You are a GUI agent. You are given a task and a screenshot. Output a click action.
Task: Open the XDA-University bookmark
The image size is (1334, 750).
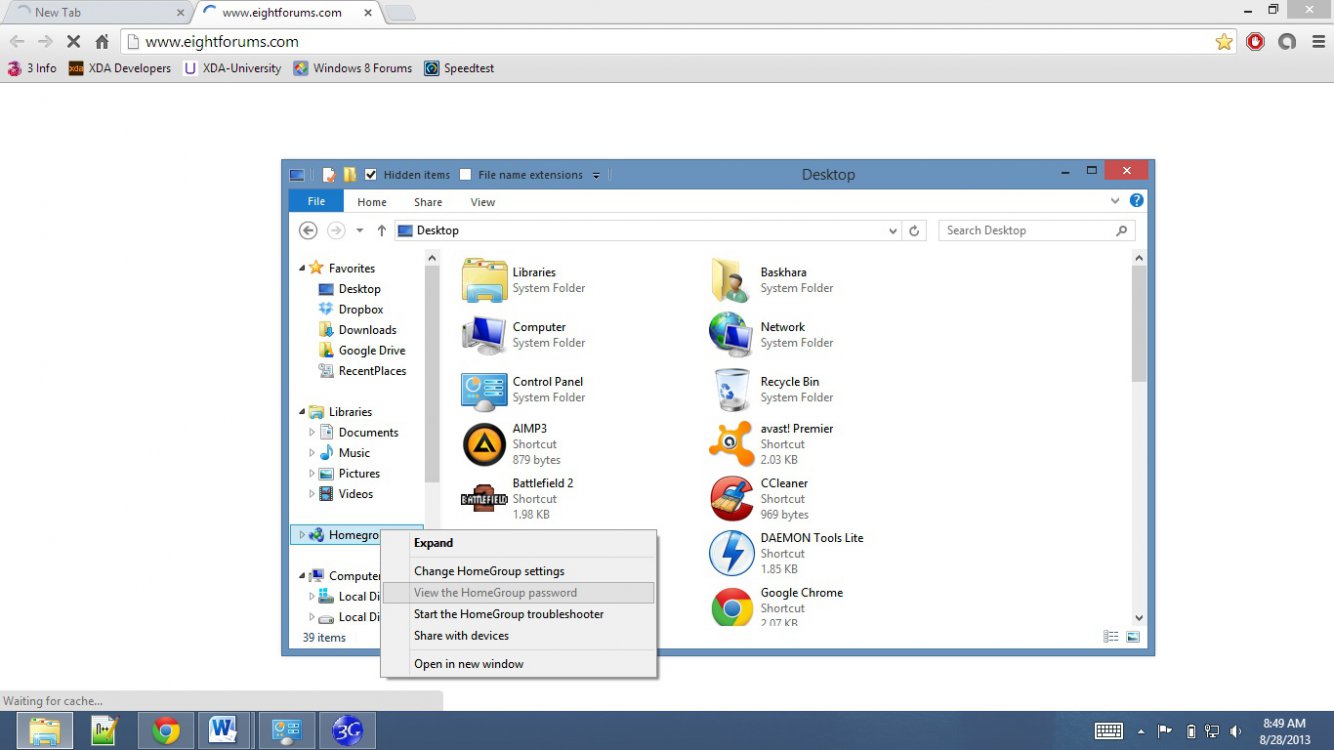click(x=232, y=68)
